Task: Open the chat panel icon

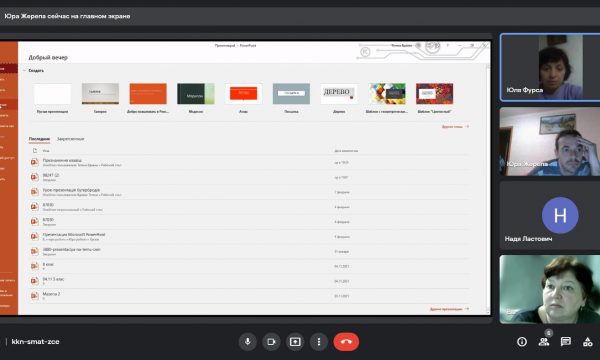Action: coord(566,342)
